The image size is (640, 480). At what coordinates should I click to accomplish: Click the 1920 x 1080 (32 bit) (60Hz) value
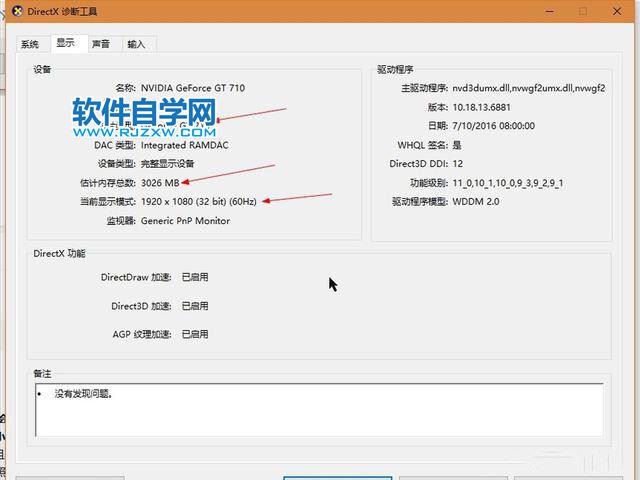pos(199,202)
